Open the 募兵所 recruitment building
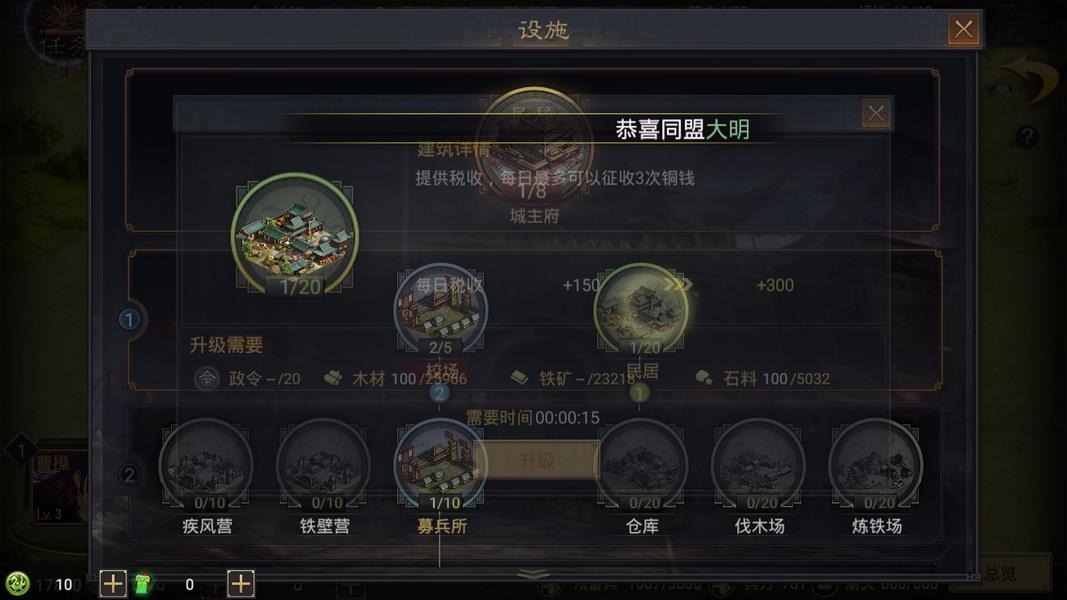 coord(441,466)
